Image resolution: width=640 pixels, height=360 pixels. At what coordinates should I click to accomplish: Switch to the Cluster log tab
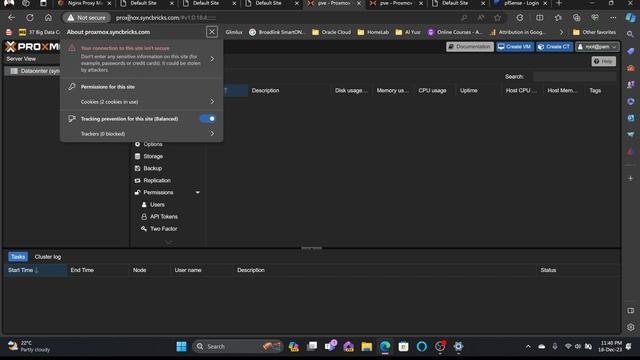[48, 257]
